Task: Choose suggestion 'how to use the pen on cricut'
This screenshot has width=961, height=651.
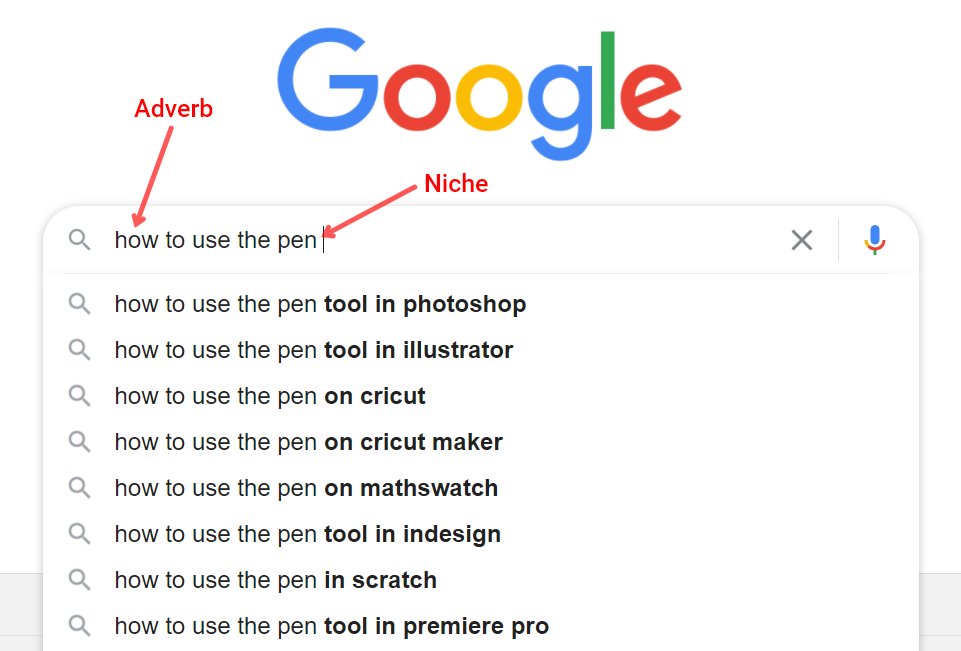Action: click(x=270, y=396)
